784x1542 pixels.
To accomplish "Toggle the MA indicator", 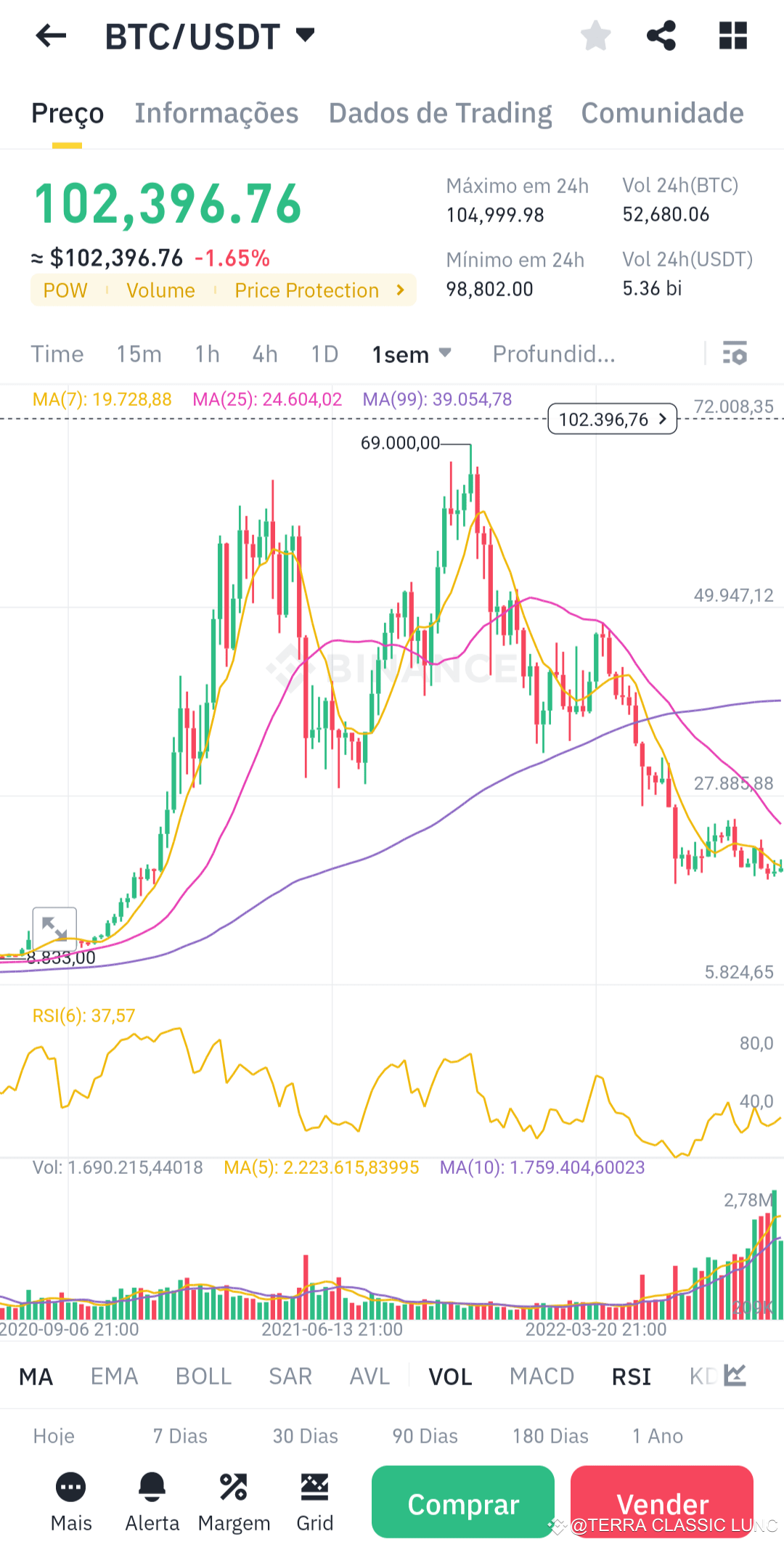I will pyautogui.click(x=36, y=1376).
